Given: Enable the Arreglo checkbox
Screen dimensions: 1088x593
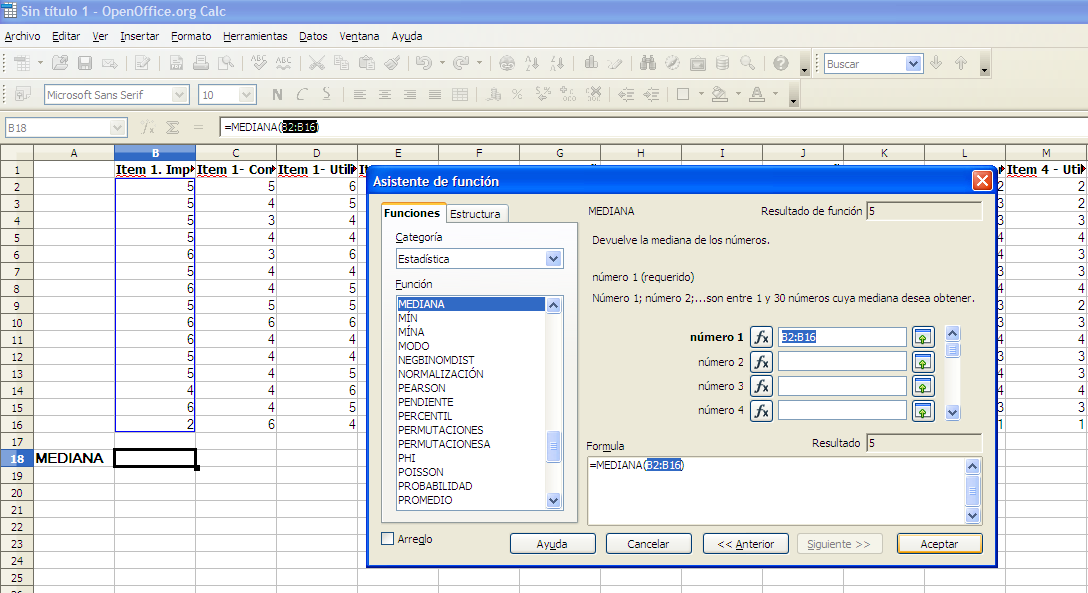Looking at the screenshot, I should [388, 539].
